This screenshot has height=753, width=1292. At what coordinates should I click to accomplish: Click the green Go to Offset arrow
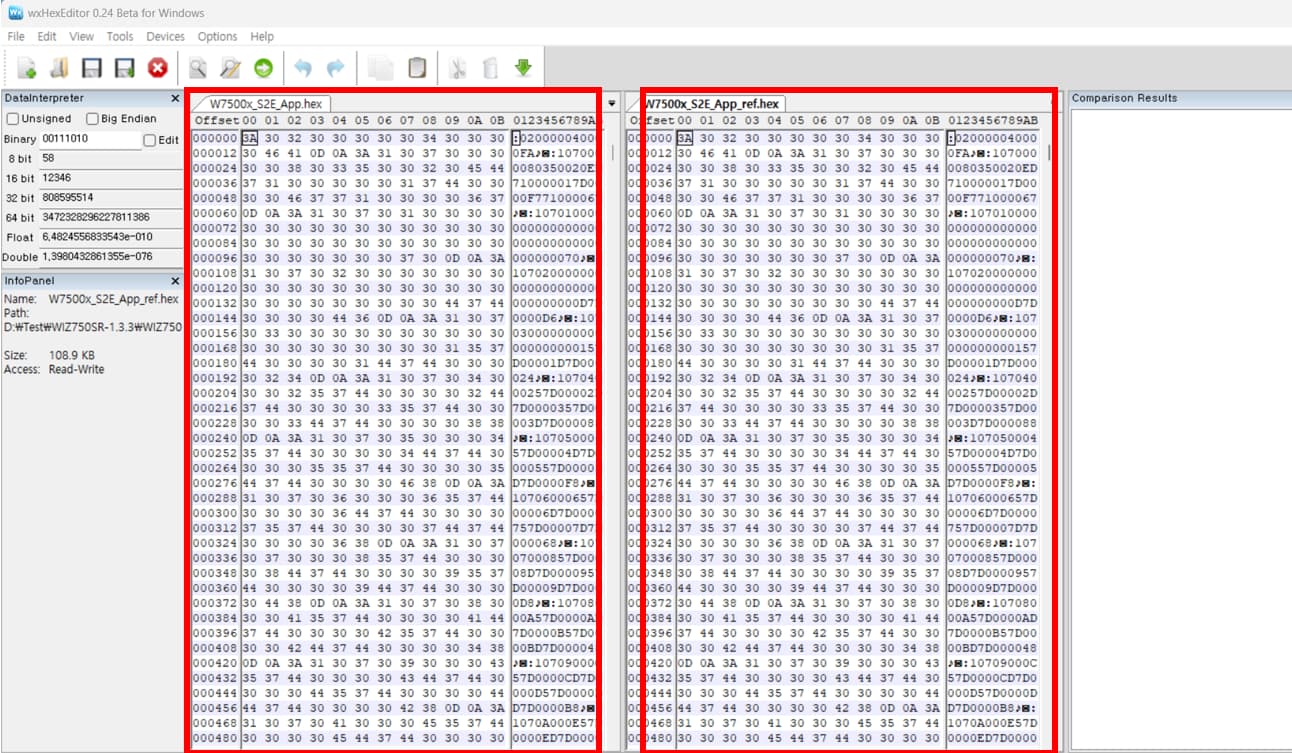tap(263, 68)
